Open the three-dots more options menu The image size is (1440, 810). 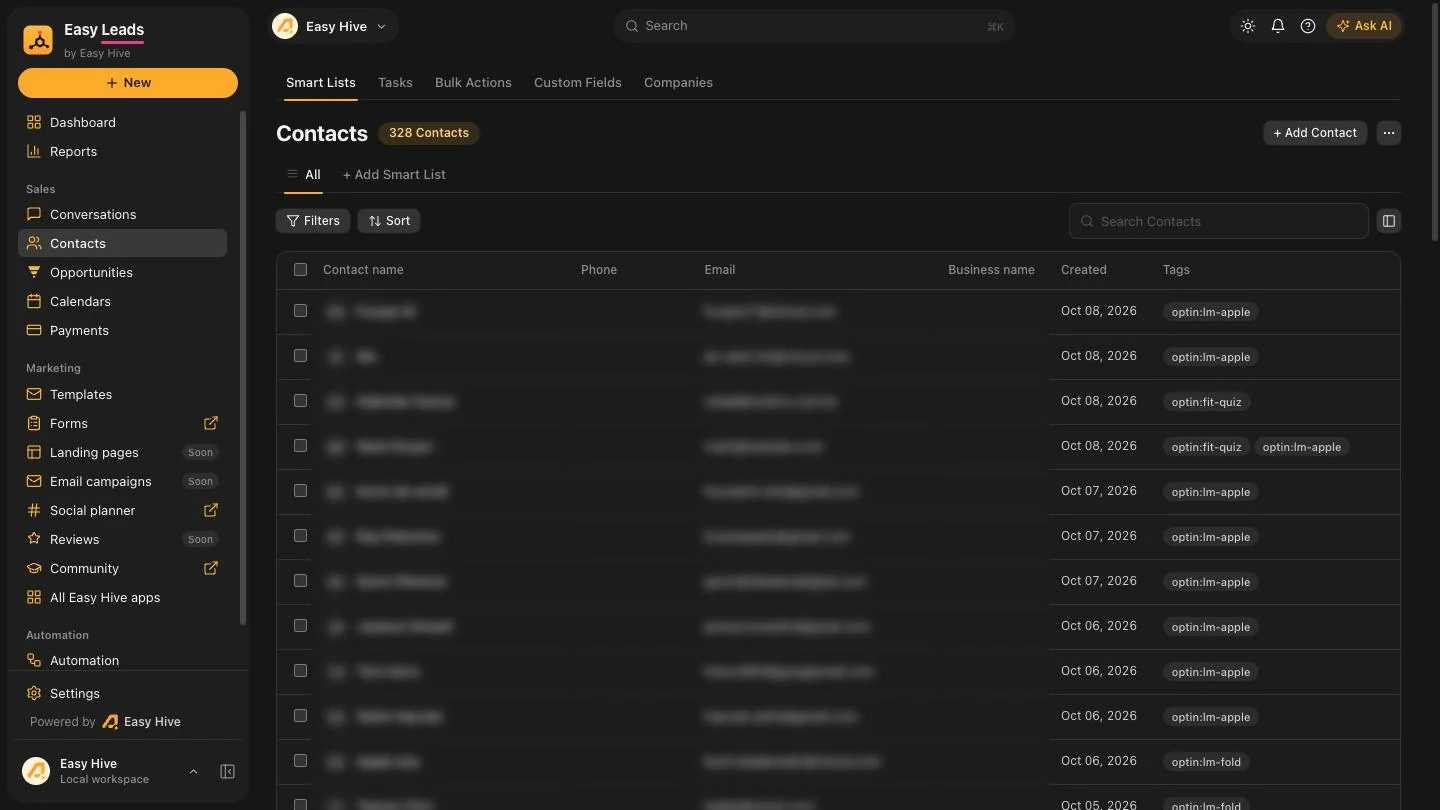tap(1389, 133)
